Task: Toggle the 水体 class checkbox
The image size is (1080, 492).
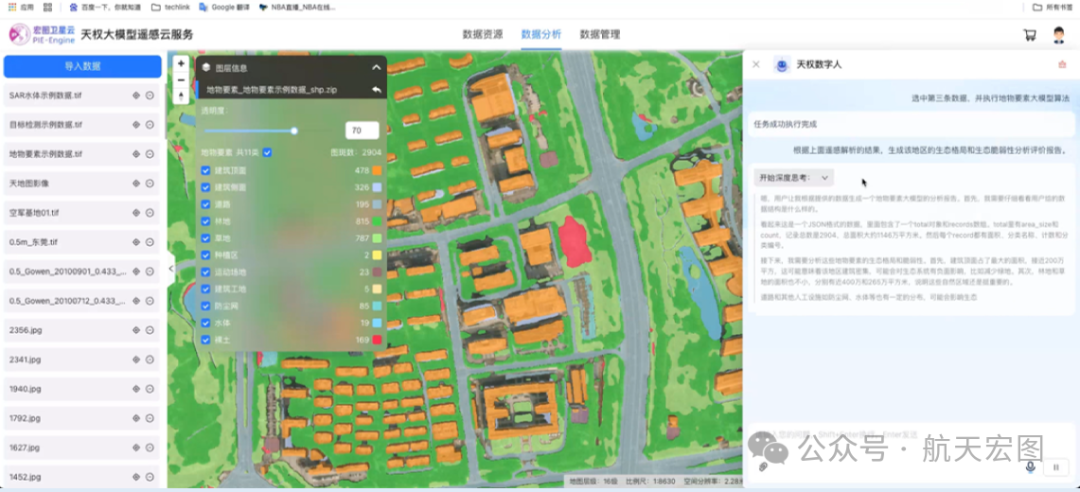Action: (206, 324)
